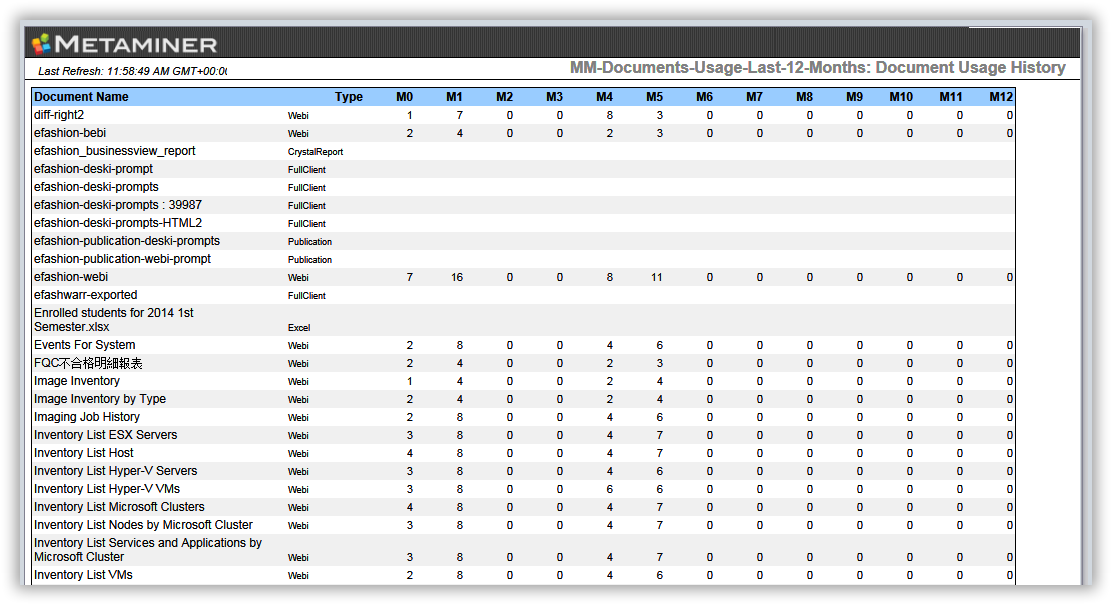Select Enrolled students for 2014 1st Semester.xlsx
The width and height of the screenshot is (1112, 605).
113,320
